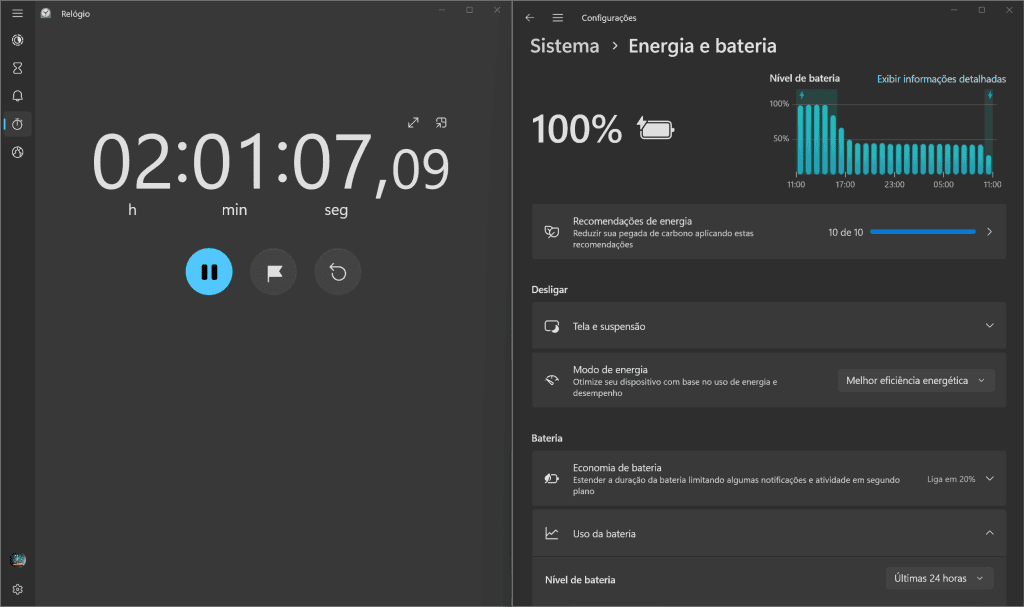1024x607 pixels.
Task: Open the Modo de energia dropdown
Action: point(916,380)
